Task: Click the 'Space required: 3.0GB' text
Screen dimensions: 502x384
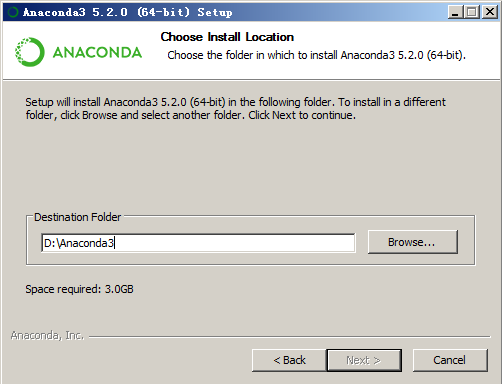Action: pyautogui.click(x=79, y=289)
